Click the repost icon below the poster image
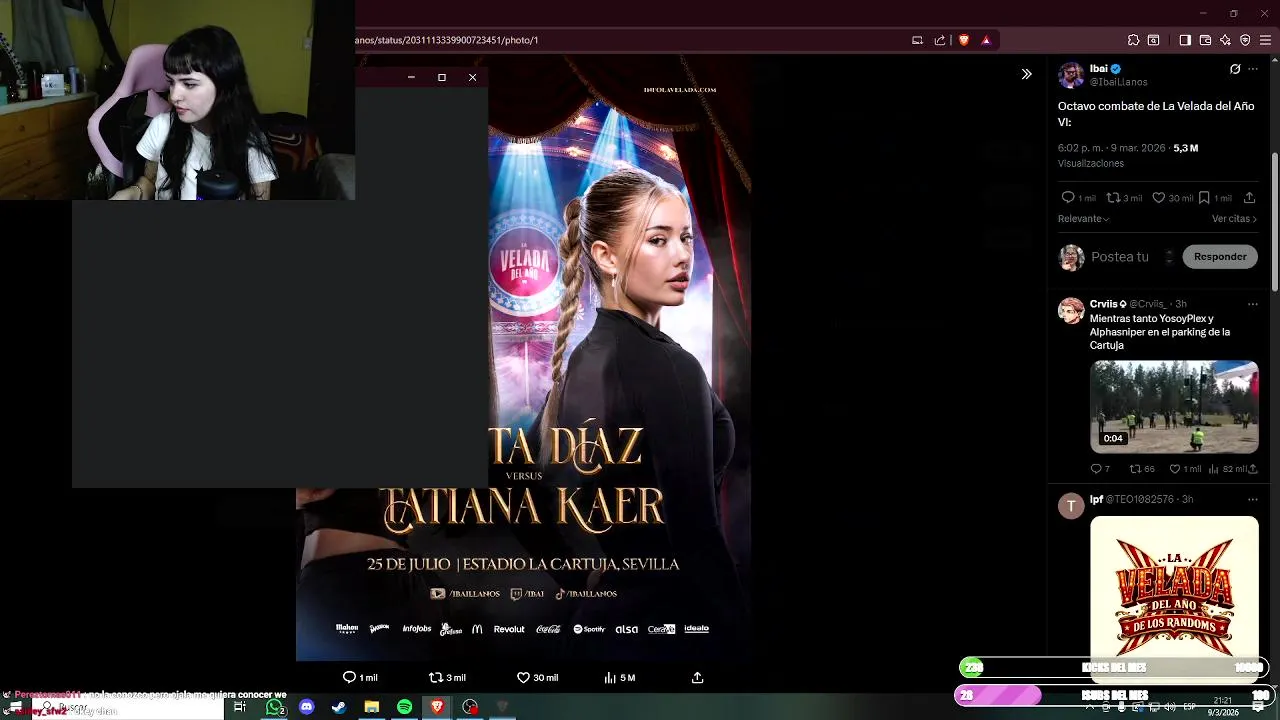This screenshot has height=720, width=1280. click(x=435, y=677)
